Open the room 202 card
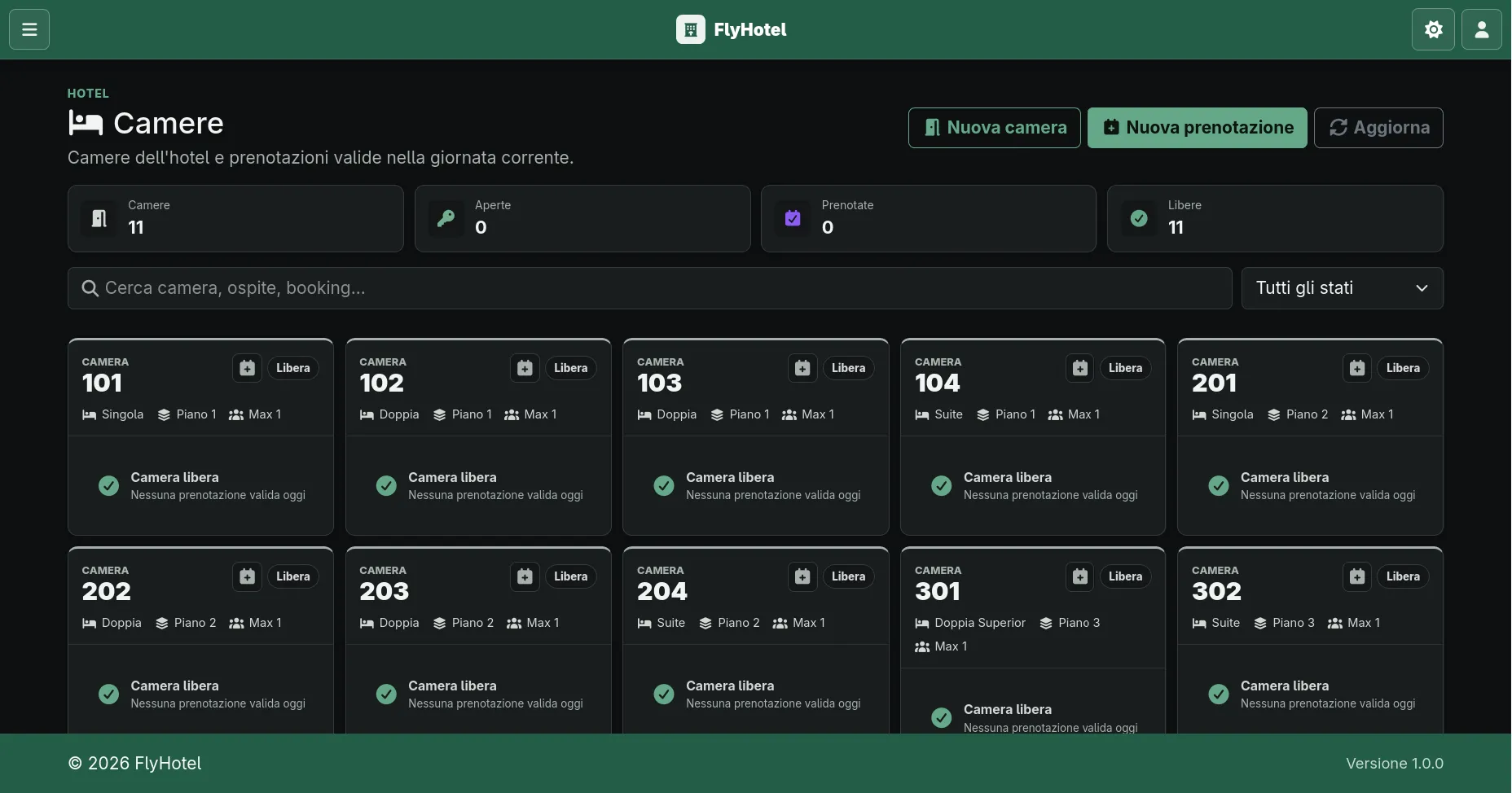This screenshot has width=1512, height=793. 200,640
